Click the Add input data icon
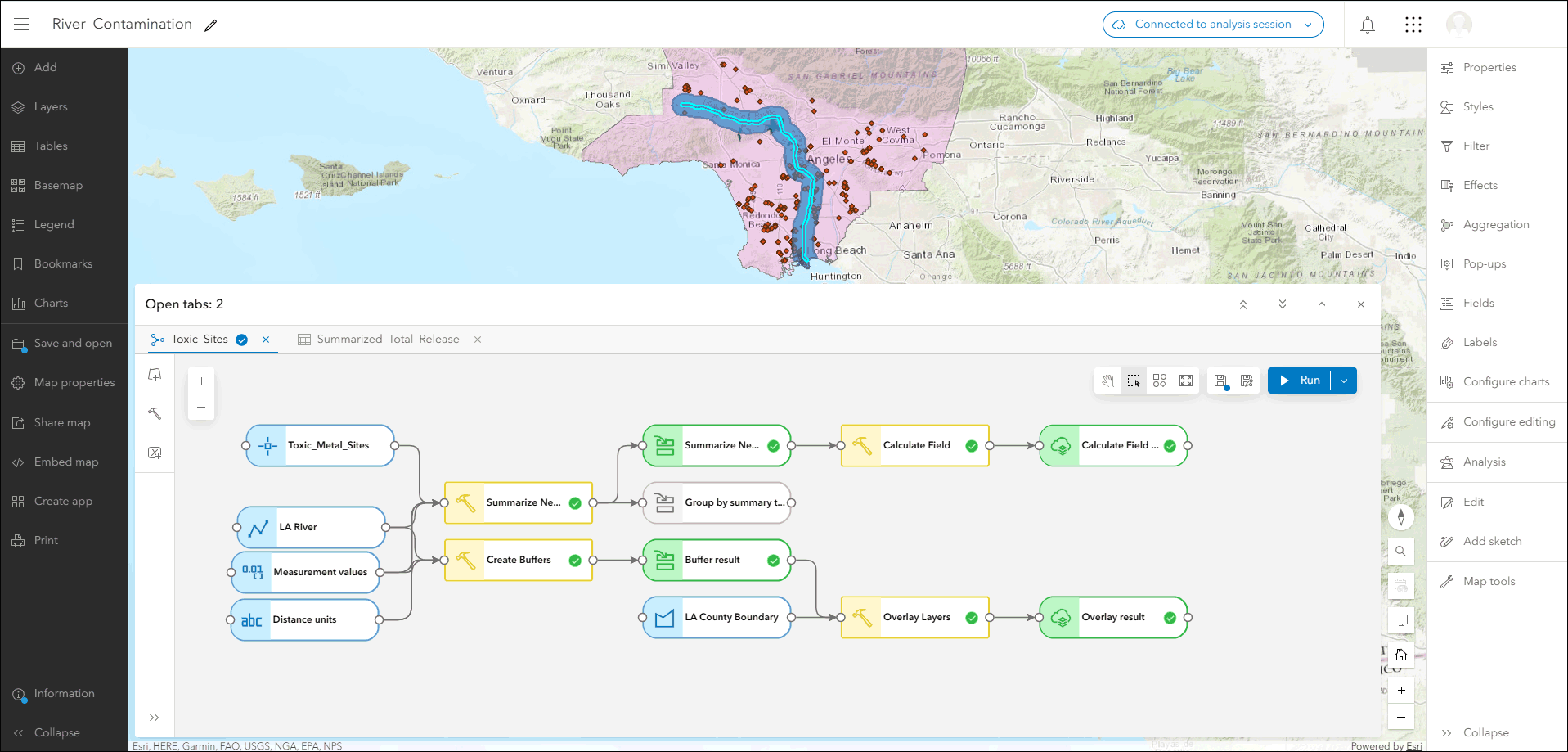This screenshot has width=1568, height=752. point(155,375)
